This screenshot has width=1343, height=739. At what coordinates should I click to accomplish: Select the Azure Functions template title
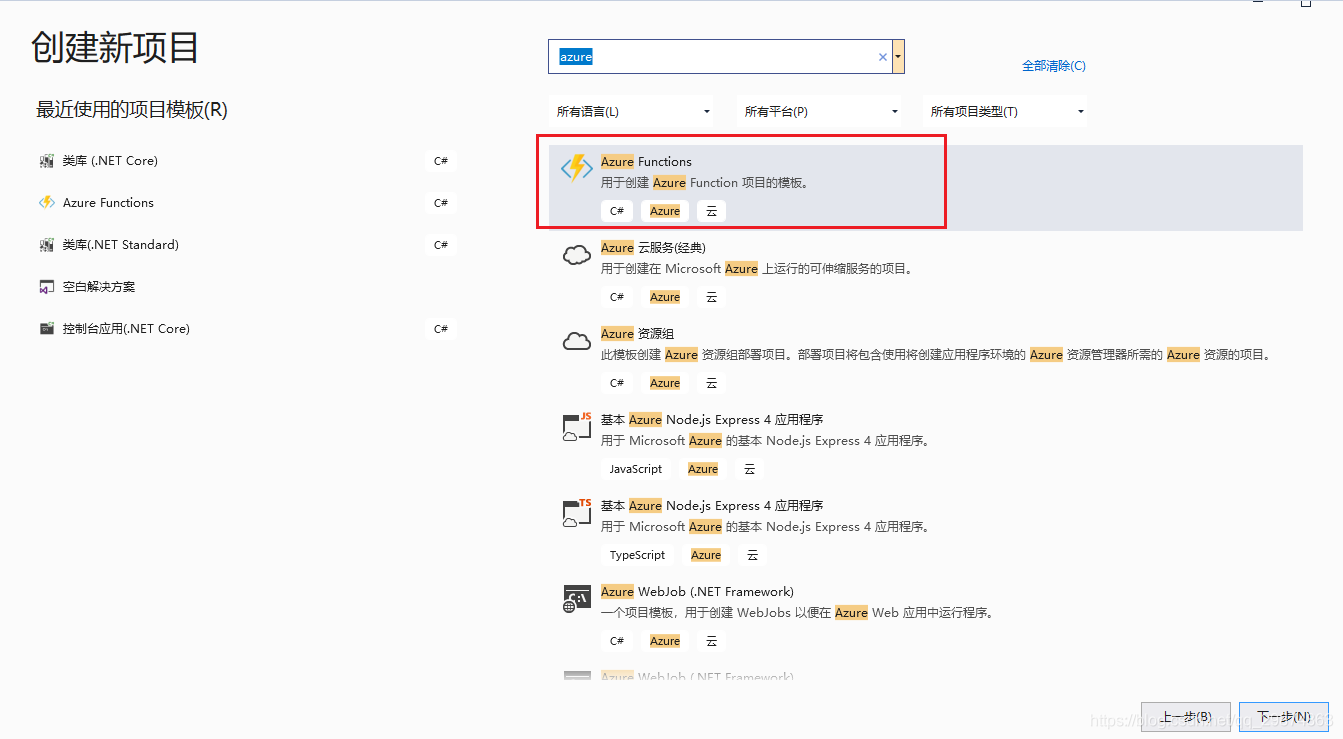point(646,162)
